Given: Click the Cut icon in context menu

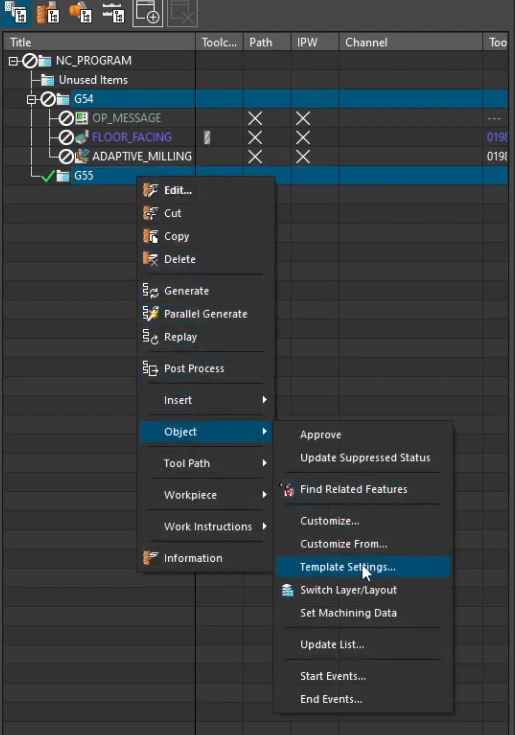Looking at the screenshot, I should 150,213.
